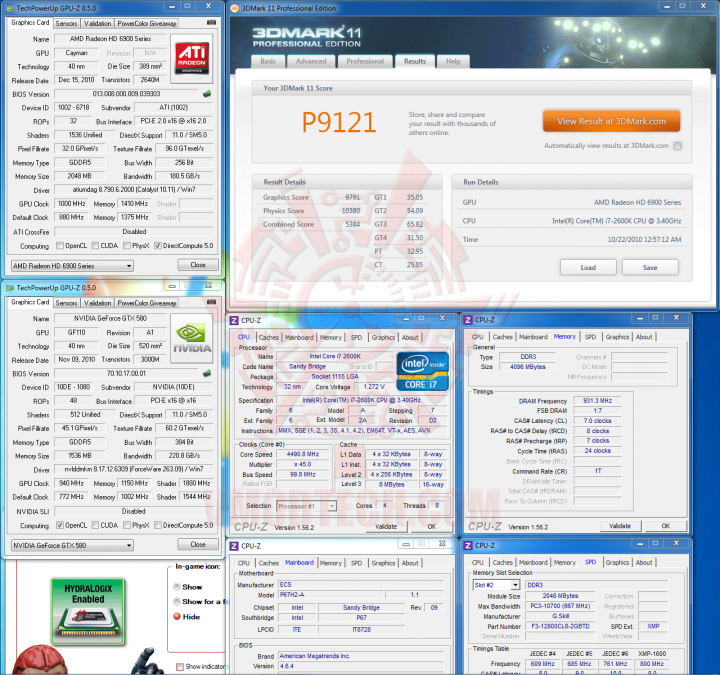Click the CPU-Z title icon of the SPD window

(468, 545)
